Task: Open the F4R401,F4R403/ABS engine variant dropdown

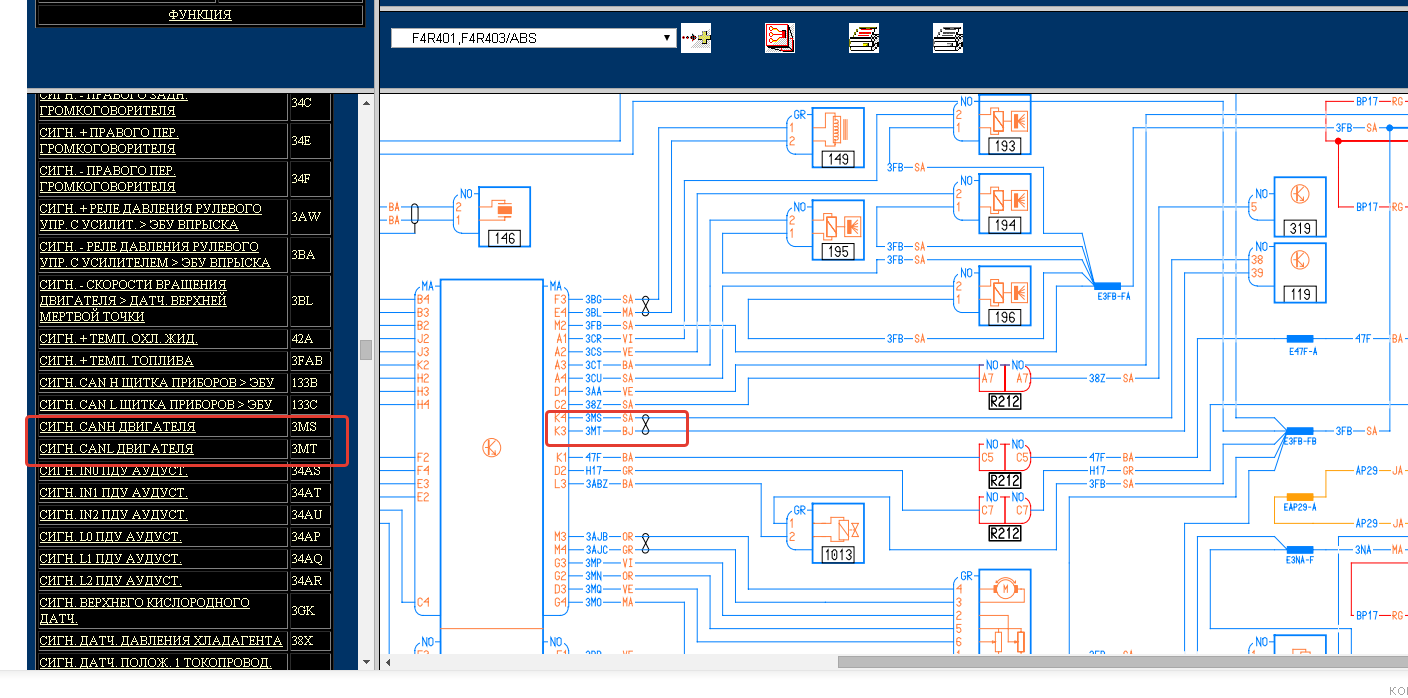Action: coord(534,38)
